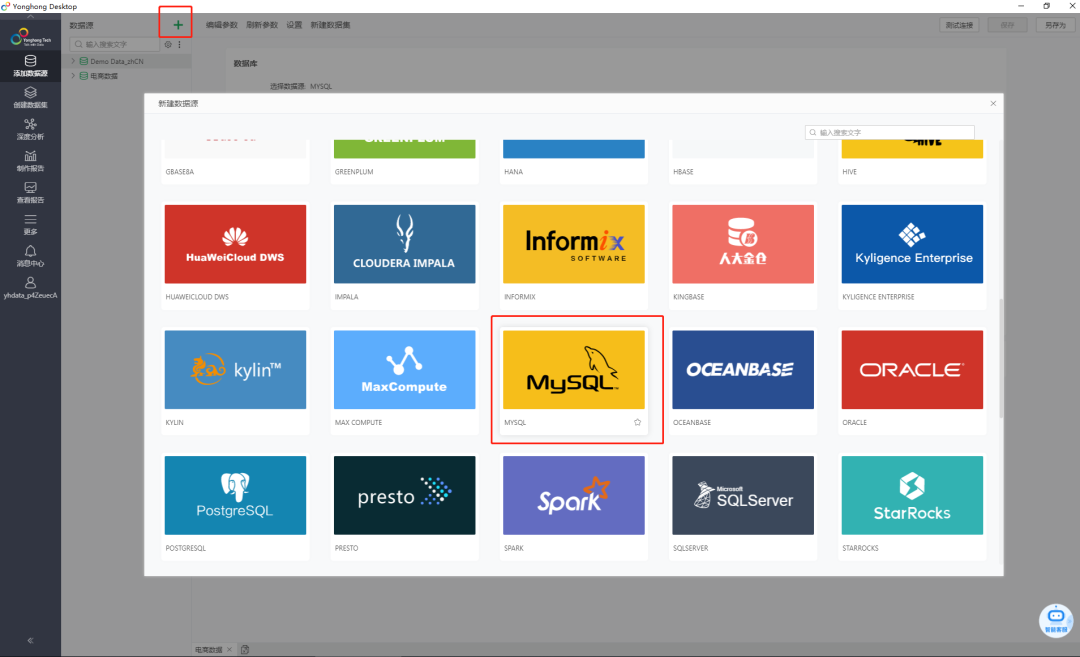Click the GREENPLUM card label
This screenshot has width=1080, height=657.
(354, 171)
